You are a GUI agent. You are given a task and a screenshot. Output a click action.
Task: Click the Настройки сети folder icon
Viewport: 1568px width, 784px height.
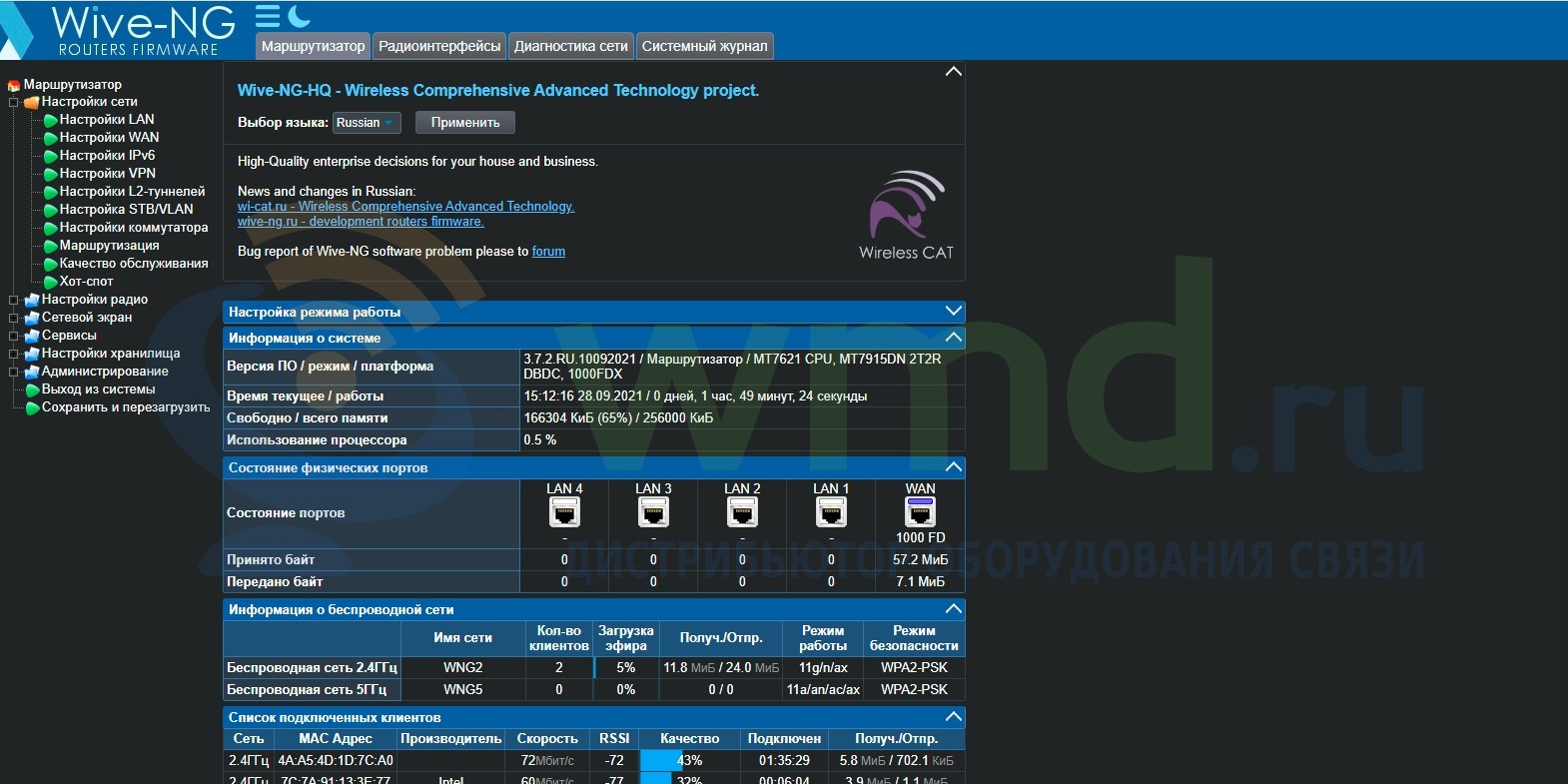point(32,102)
